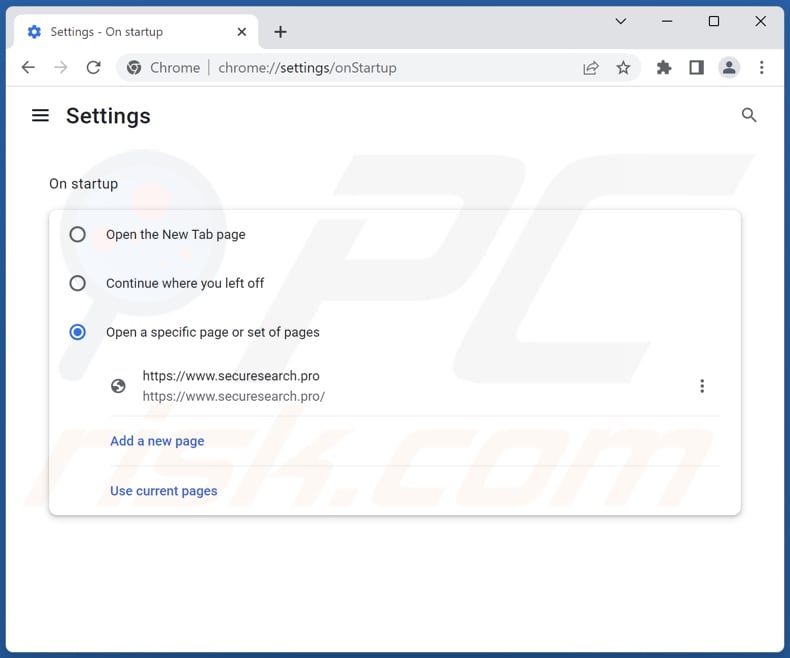Click the Settings page title

point(108,116)
